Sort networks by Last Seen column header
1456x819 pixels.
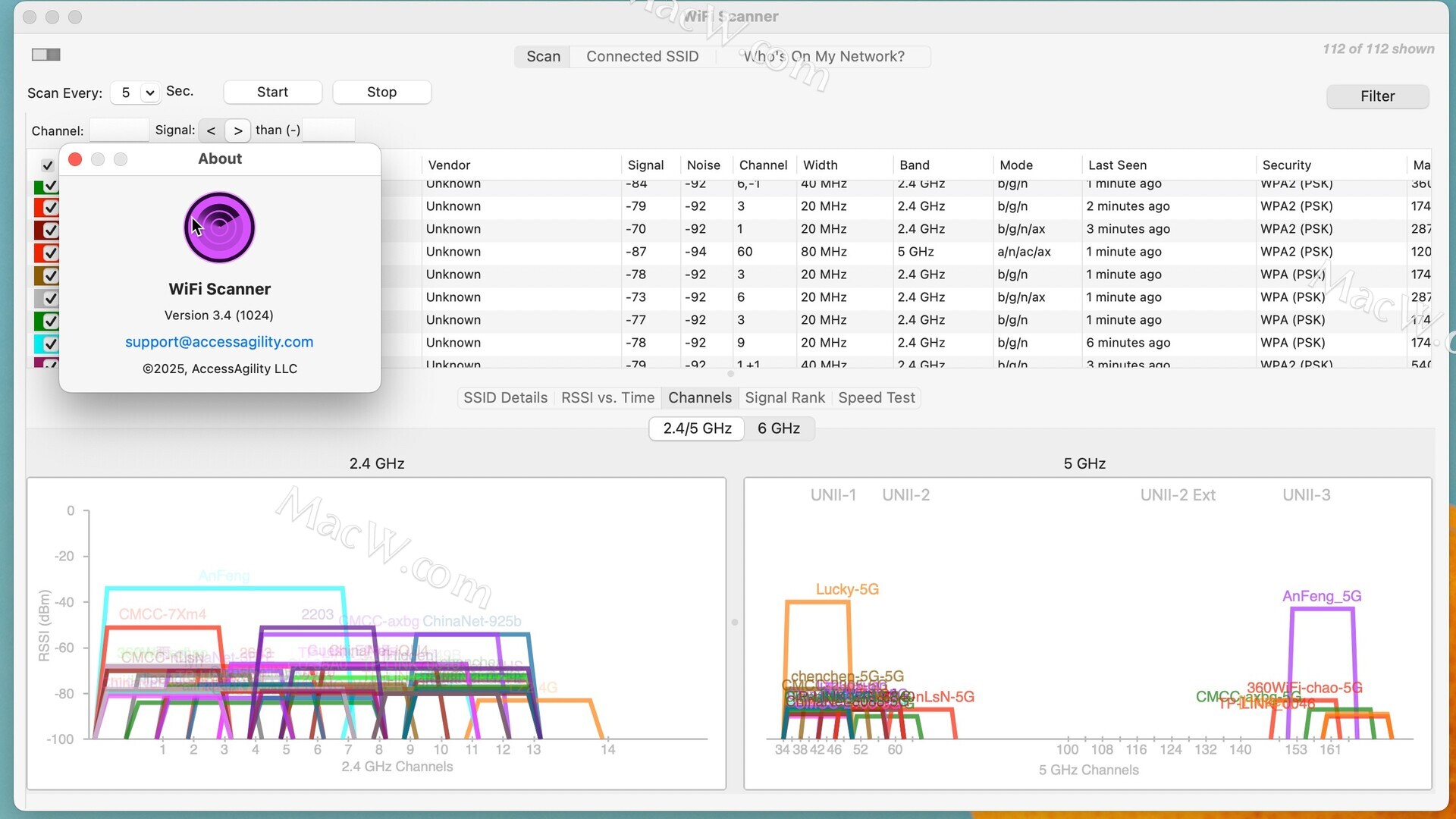click(x=1117, y=165)
